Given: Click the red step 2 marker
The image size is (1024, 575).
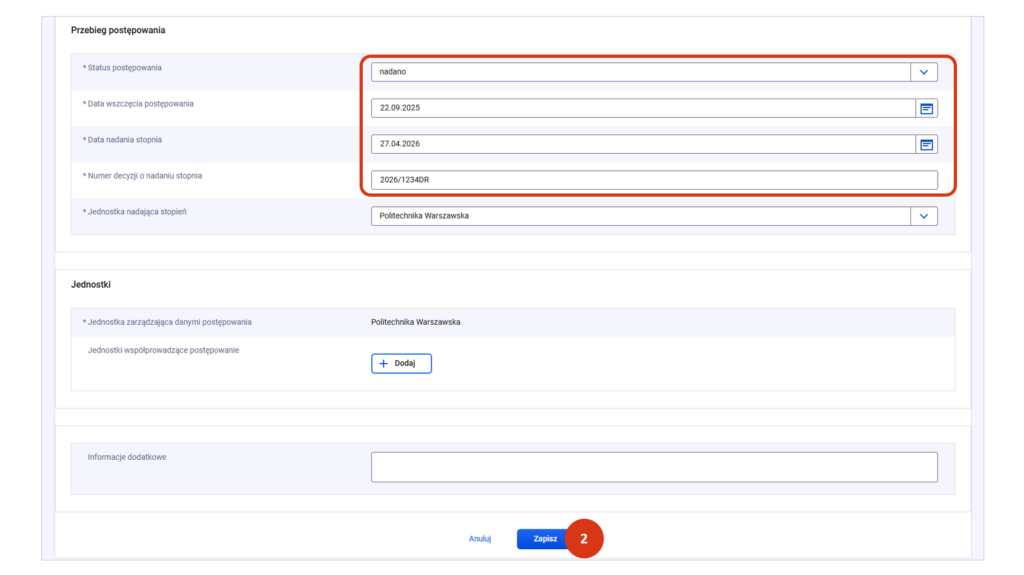Looking at the screenshot, I should point(585,539).
